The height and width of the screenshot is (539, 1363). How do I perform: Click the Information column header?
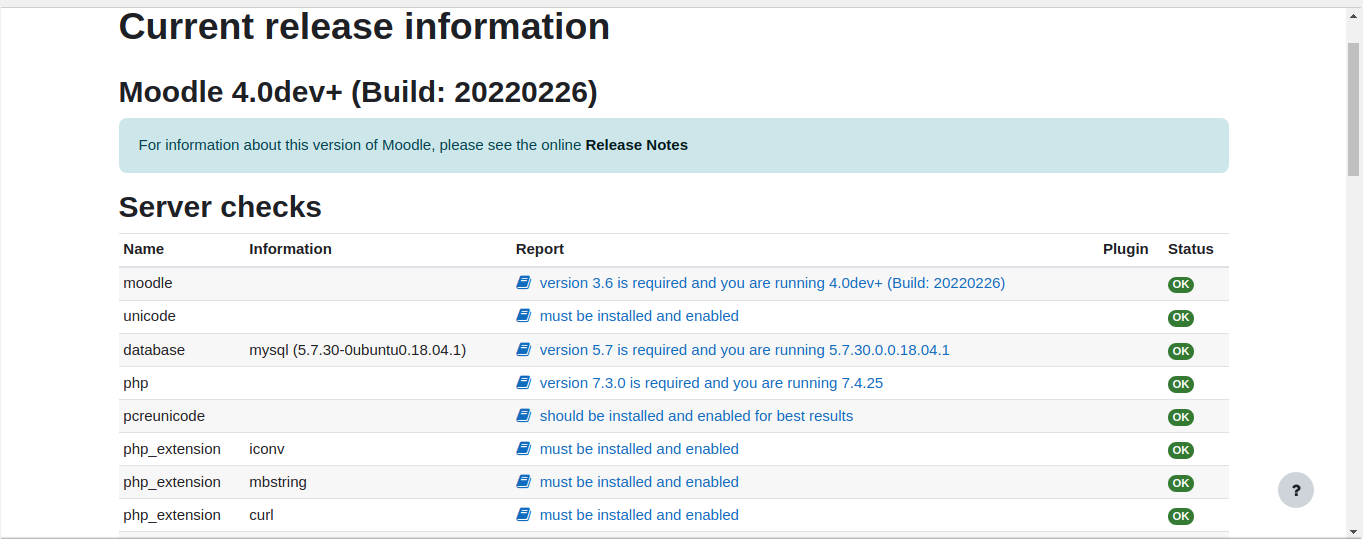tap(290, 249)
